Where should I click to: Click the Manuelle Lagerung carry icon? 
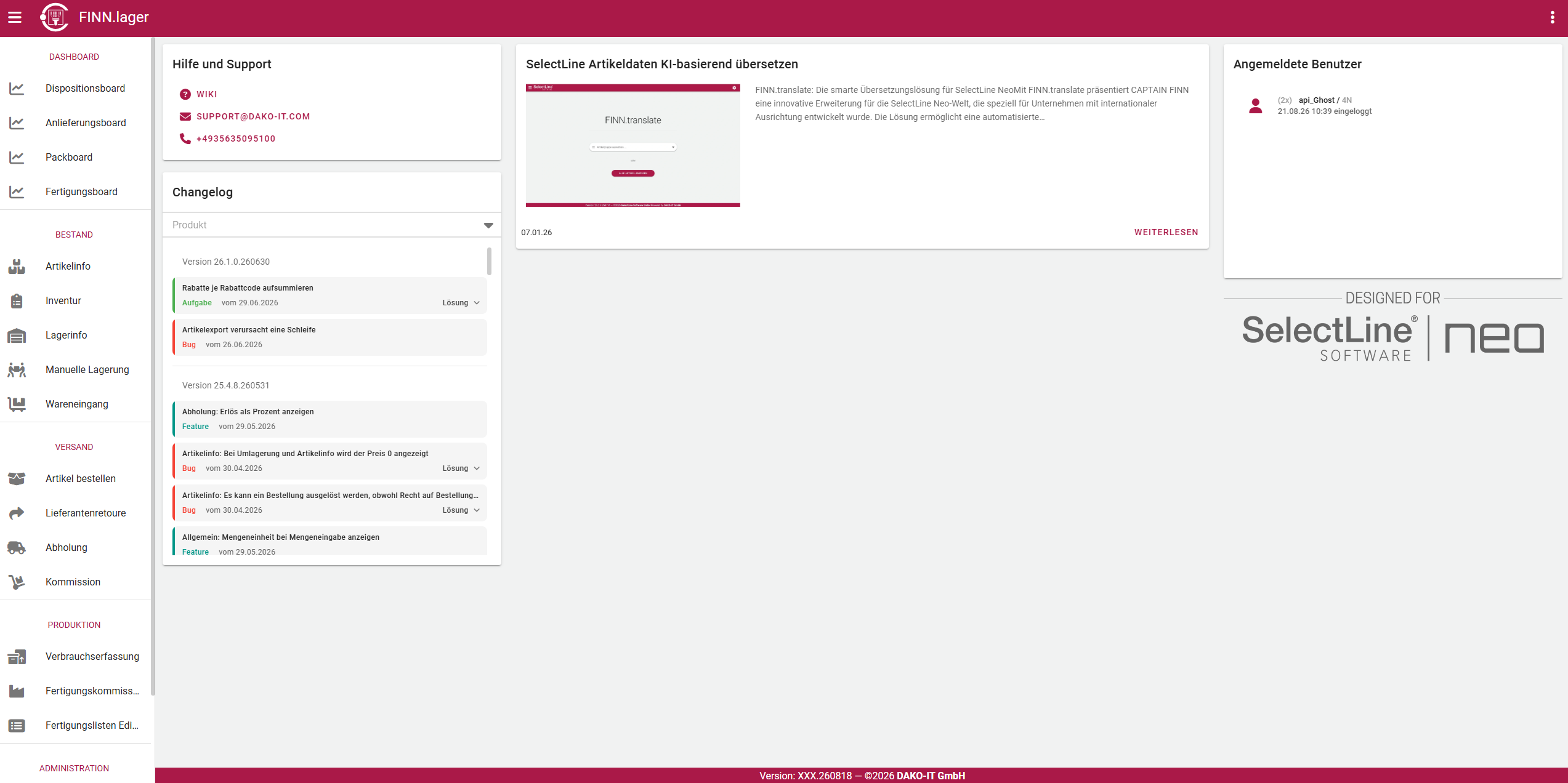17,370
